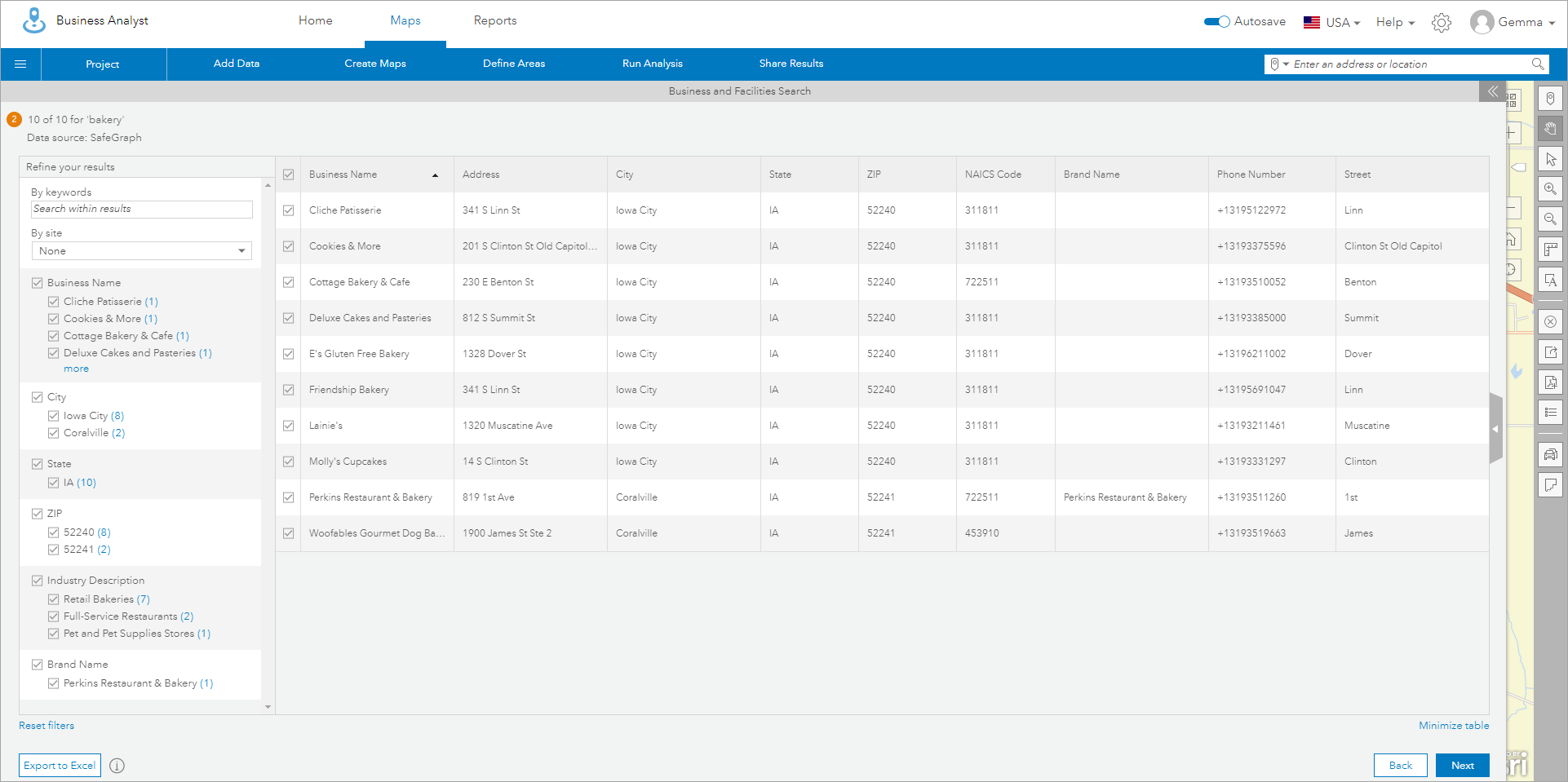The image size is (1568, 782).
Task: Click the search magnifier in the address box
Action: pyautogui.click(x=1537, y=64)
